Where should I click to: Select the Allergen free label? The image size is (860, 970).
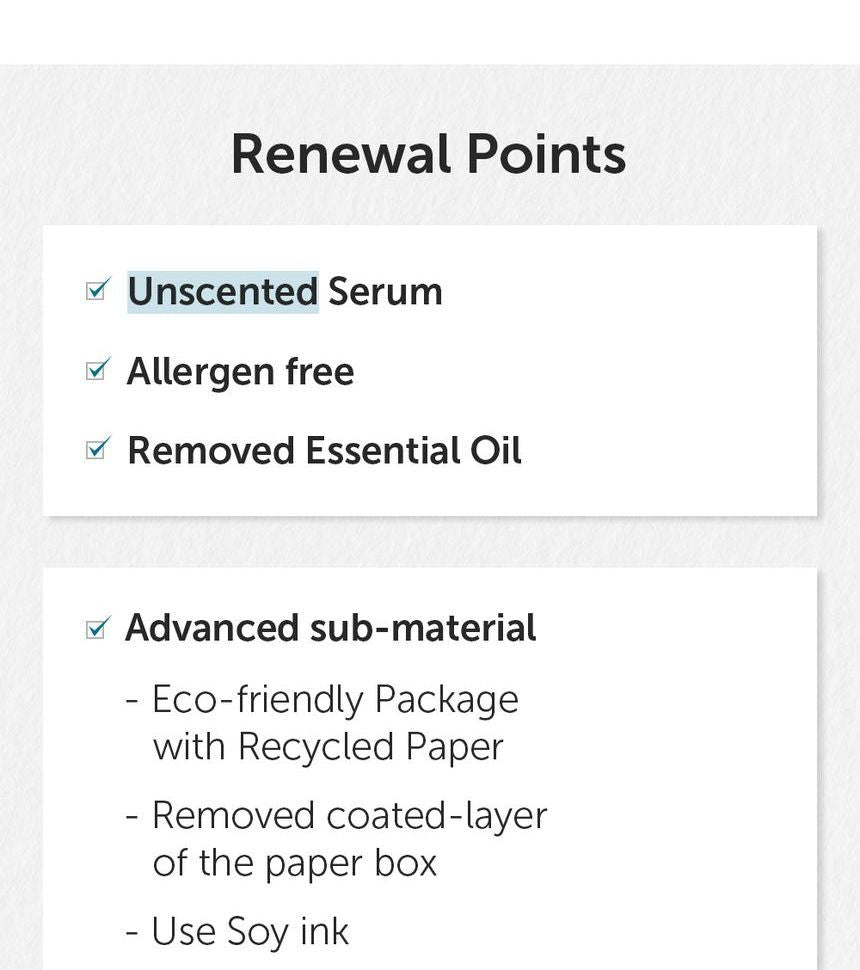tap(240, 372)
